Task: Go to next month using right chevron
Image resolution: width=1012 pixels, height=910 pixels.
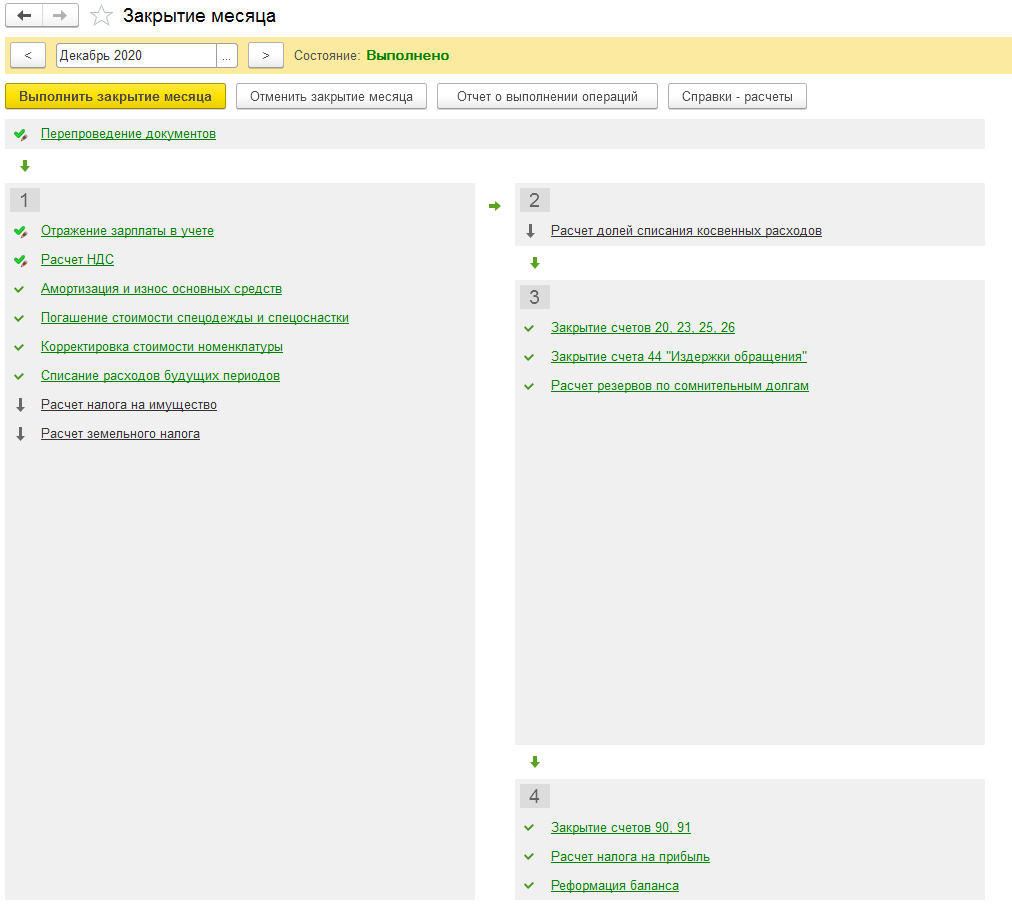Action: tap(265, 56)
